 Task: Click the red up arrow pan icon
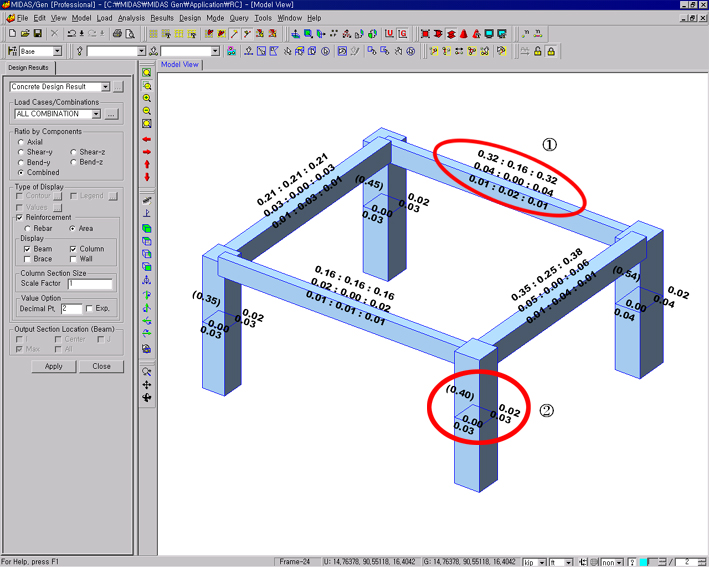tap(147, 164)
